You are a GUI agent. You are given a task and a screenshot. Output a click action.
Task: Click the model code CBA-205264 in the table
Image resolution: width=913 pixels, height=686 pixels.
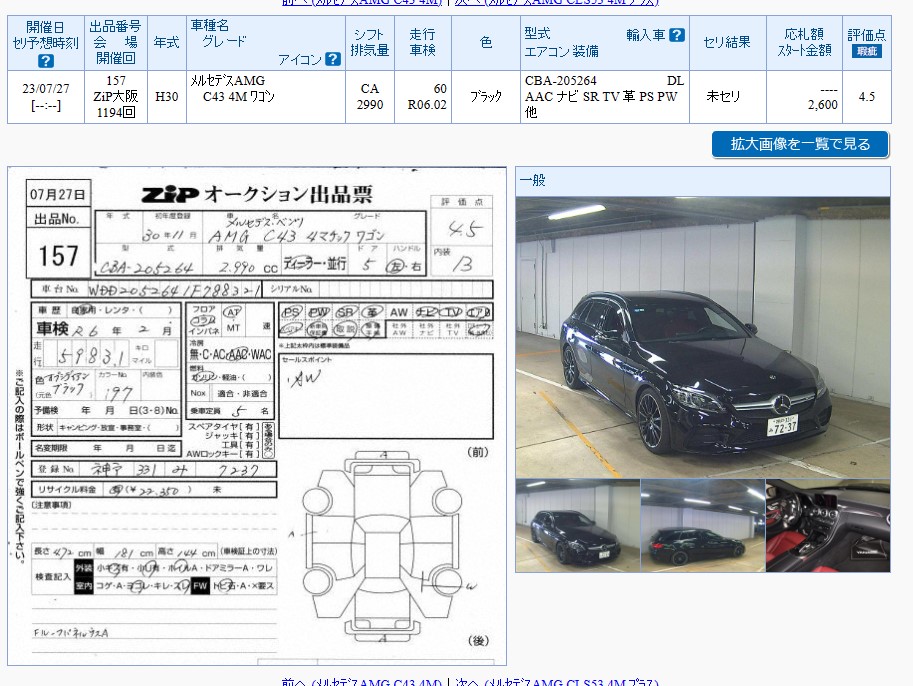tap(561, 81)
